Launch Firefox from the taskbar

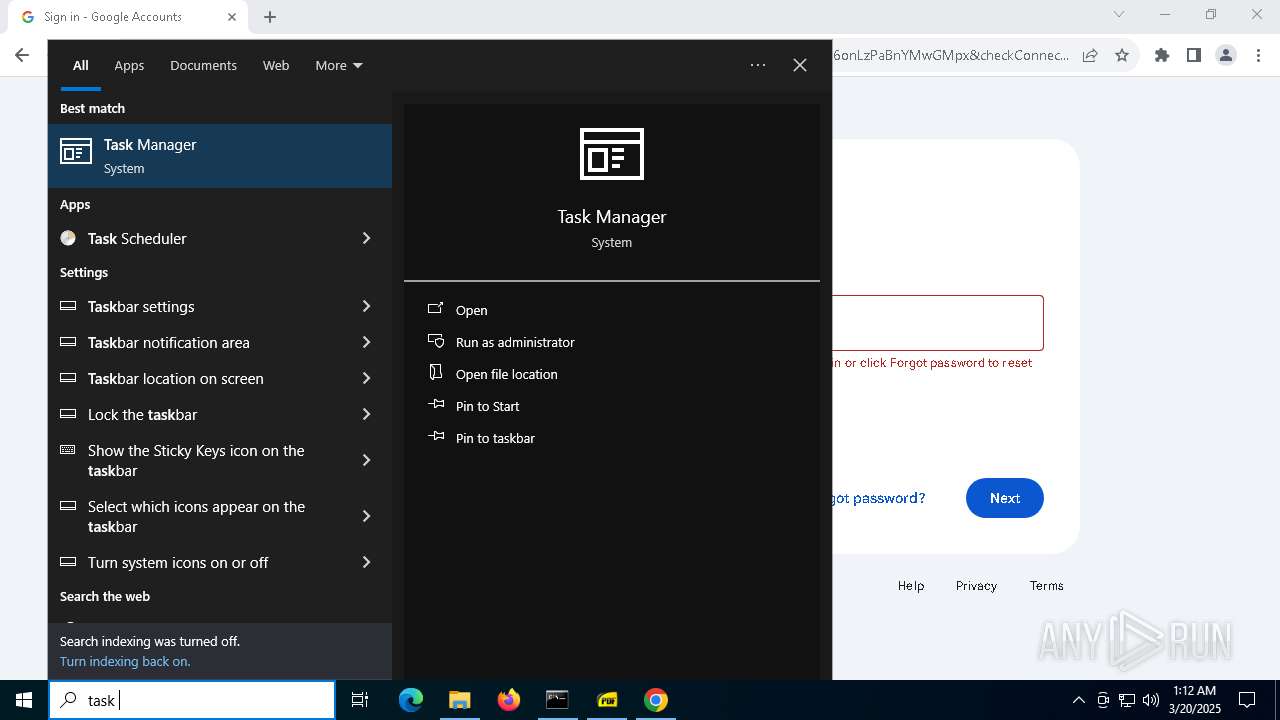(x=509, y=700)
